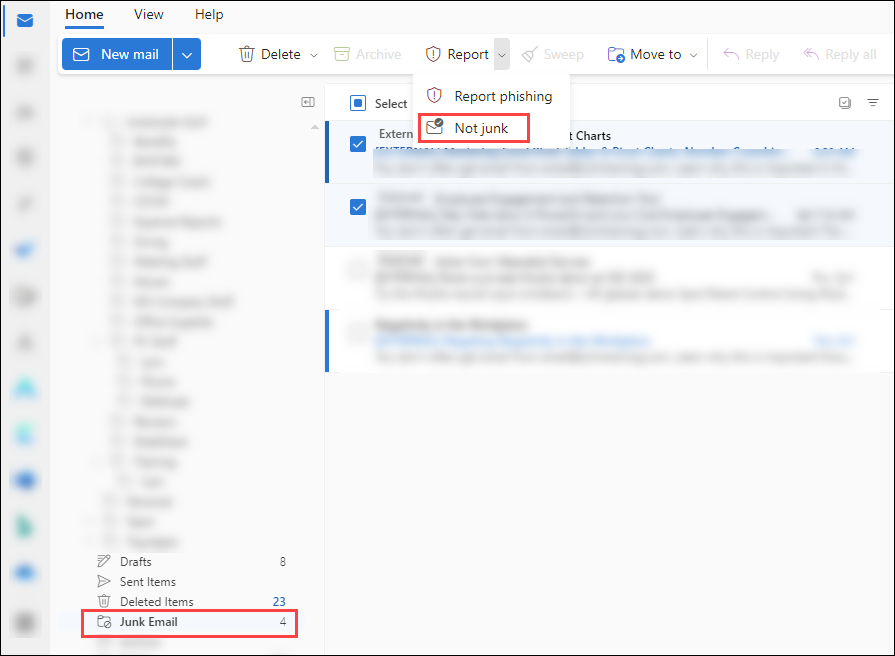Screen dimensions: 895x656
Task: Click the folder pane scroll-up arrow
Action: point(315,127)
